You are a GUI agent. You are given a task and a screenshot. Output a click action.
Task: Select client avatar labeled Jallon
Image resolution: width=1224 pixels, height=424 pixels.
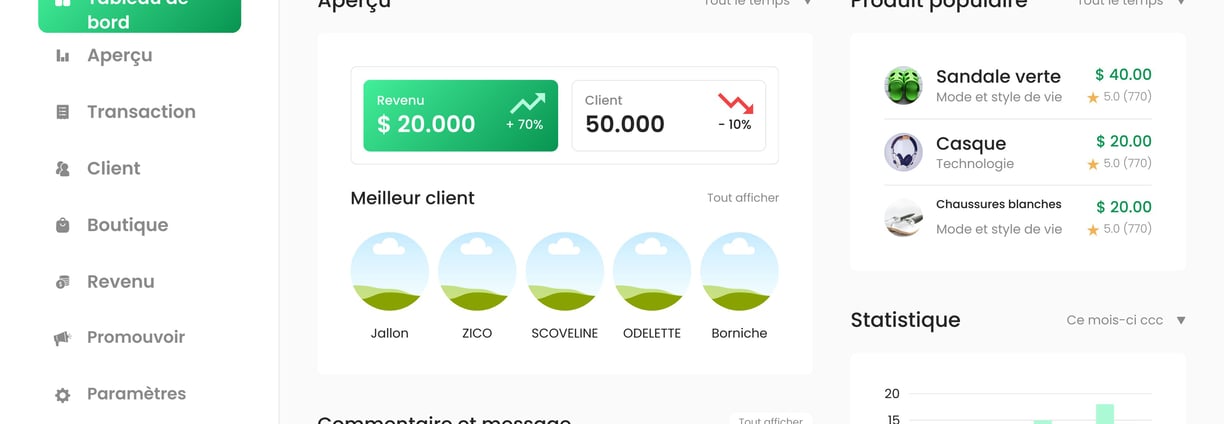[389, 272]
